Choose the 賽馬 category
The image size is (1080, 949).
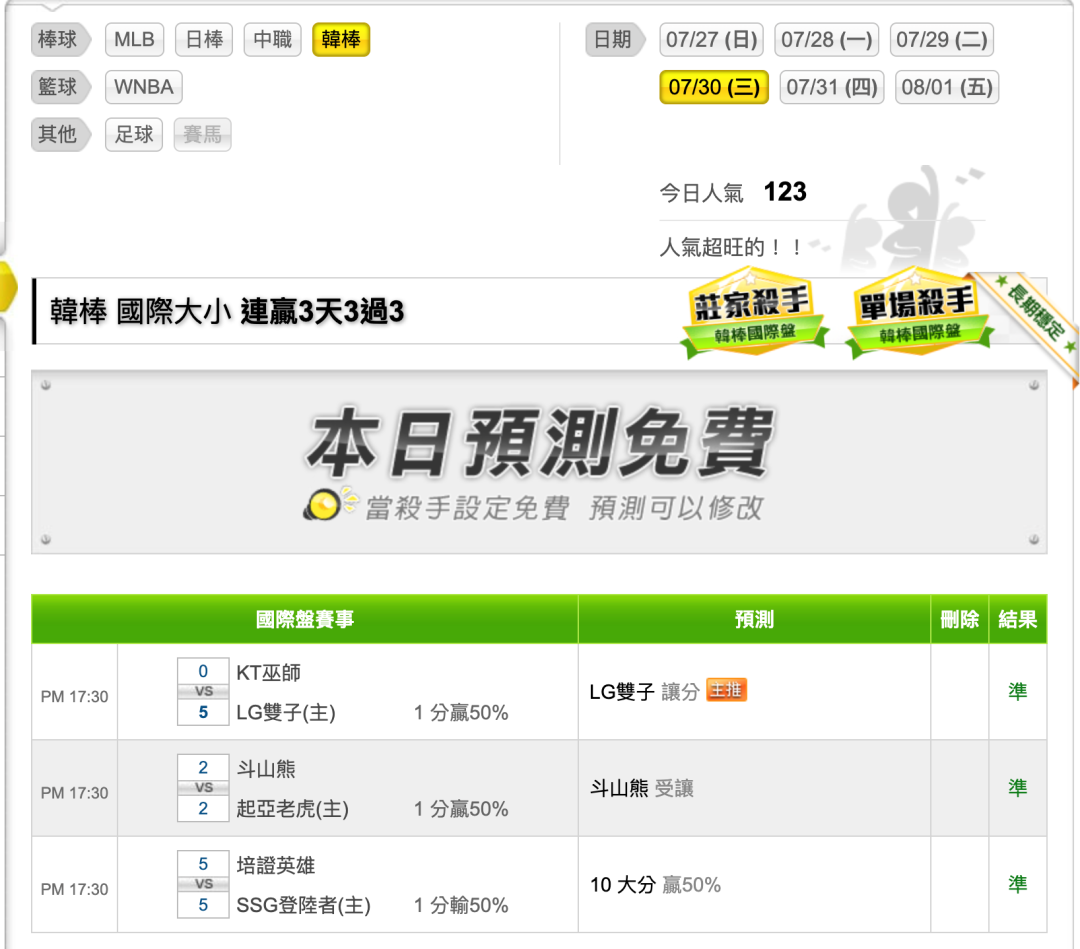[202, 134]
